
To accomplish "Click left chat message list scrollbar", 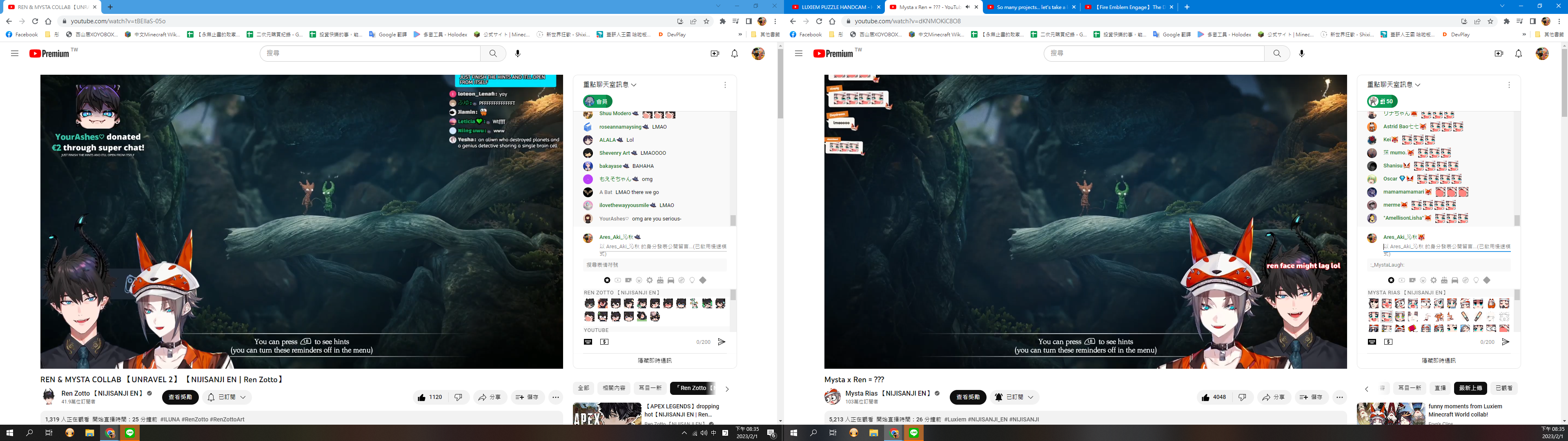I will pyautogui.click(x=733, y=220).
